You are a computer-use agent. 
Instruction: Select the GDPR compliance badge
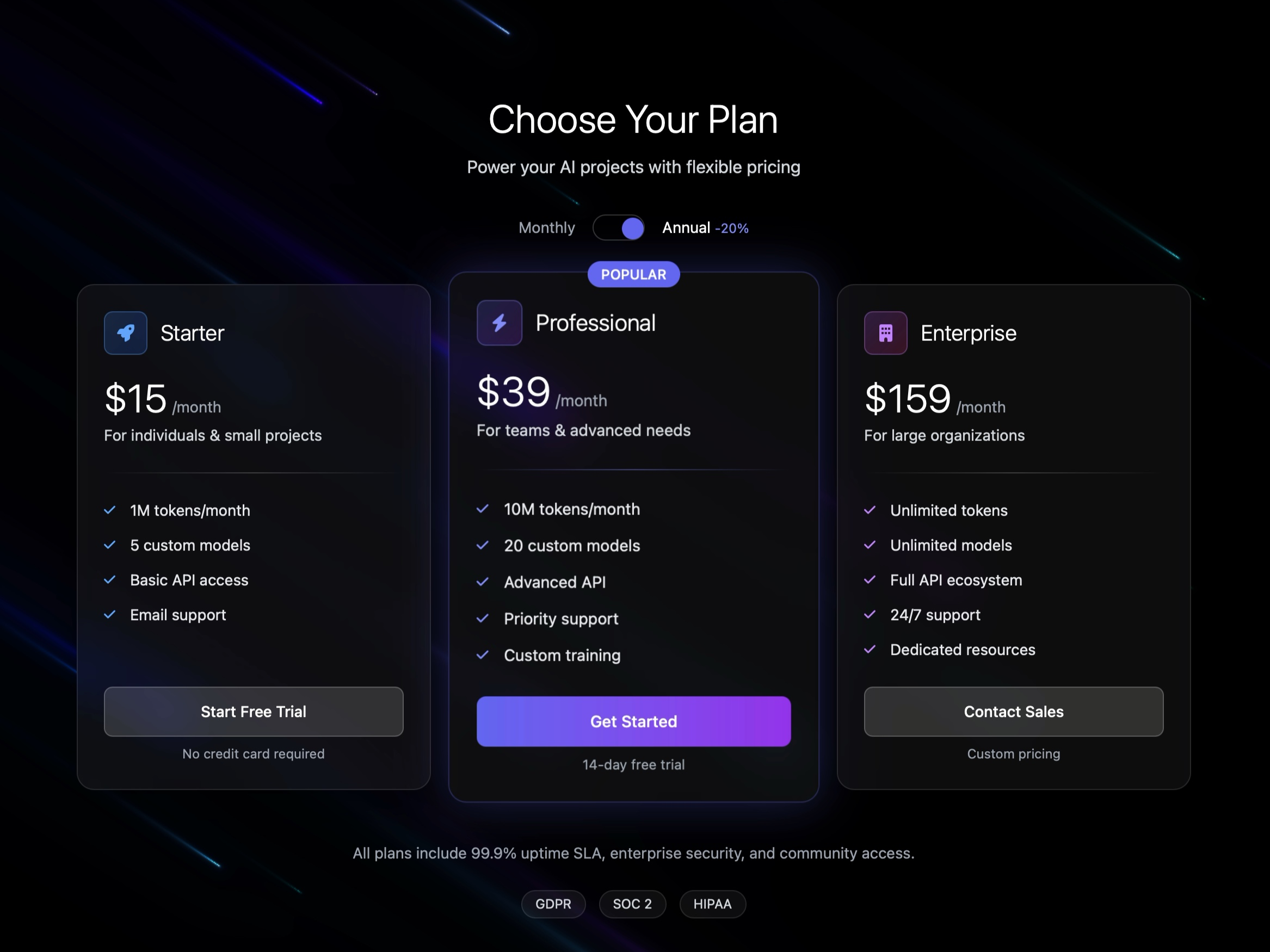pos(553,904)
